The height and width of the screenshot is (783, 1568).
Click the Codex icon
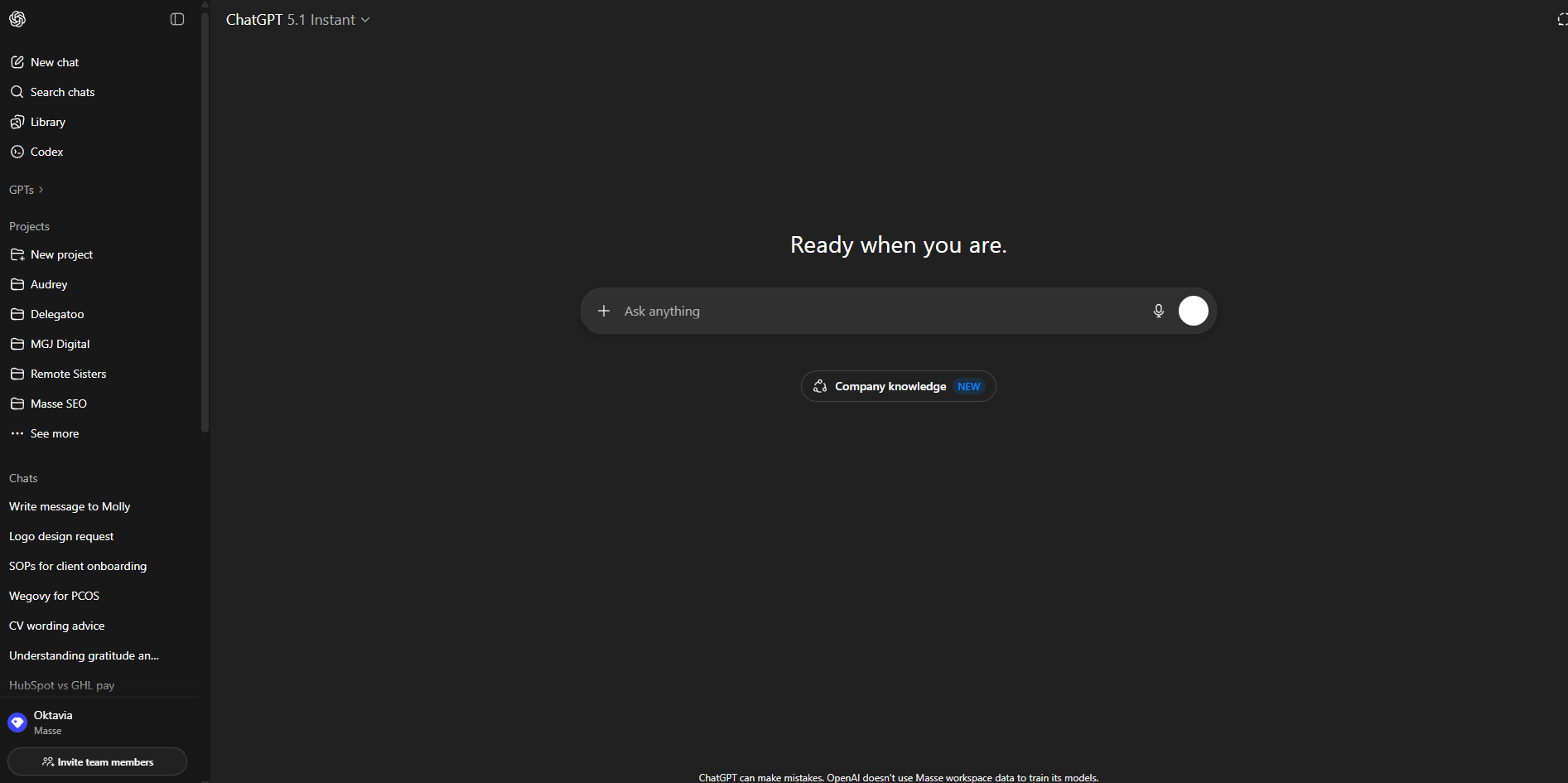17,152
